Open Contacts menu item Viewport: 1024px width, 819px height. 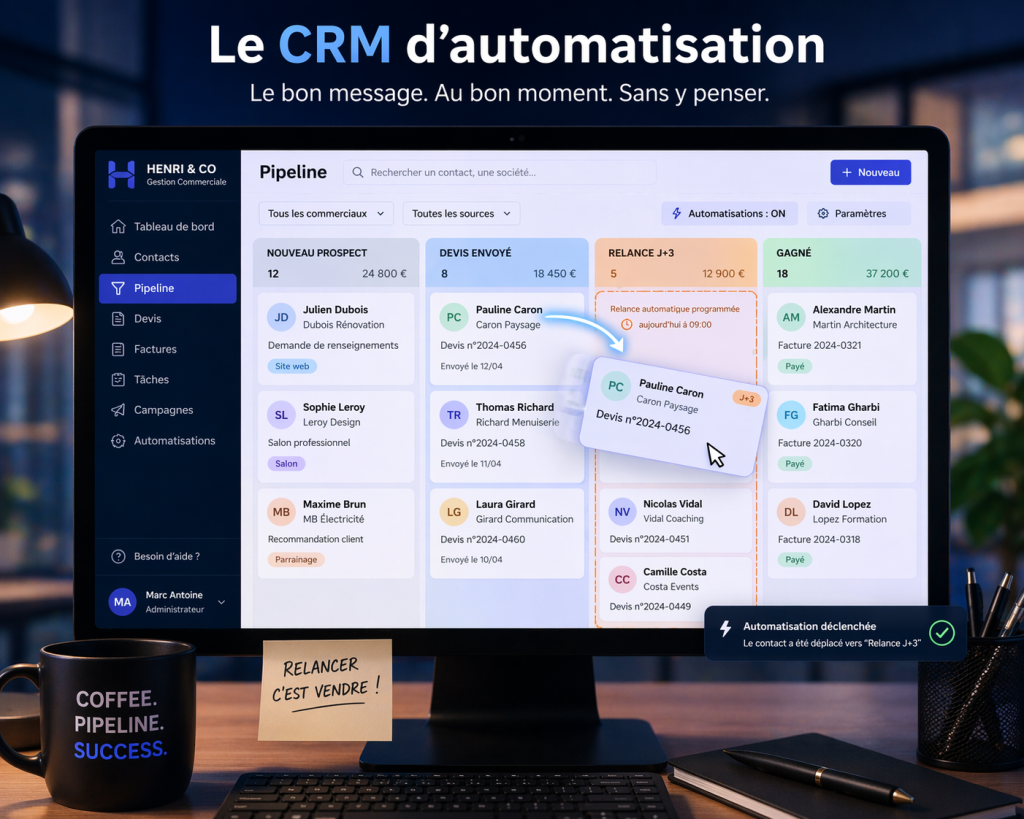point(167,257)
